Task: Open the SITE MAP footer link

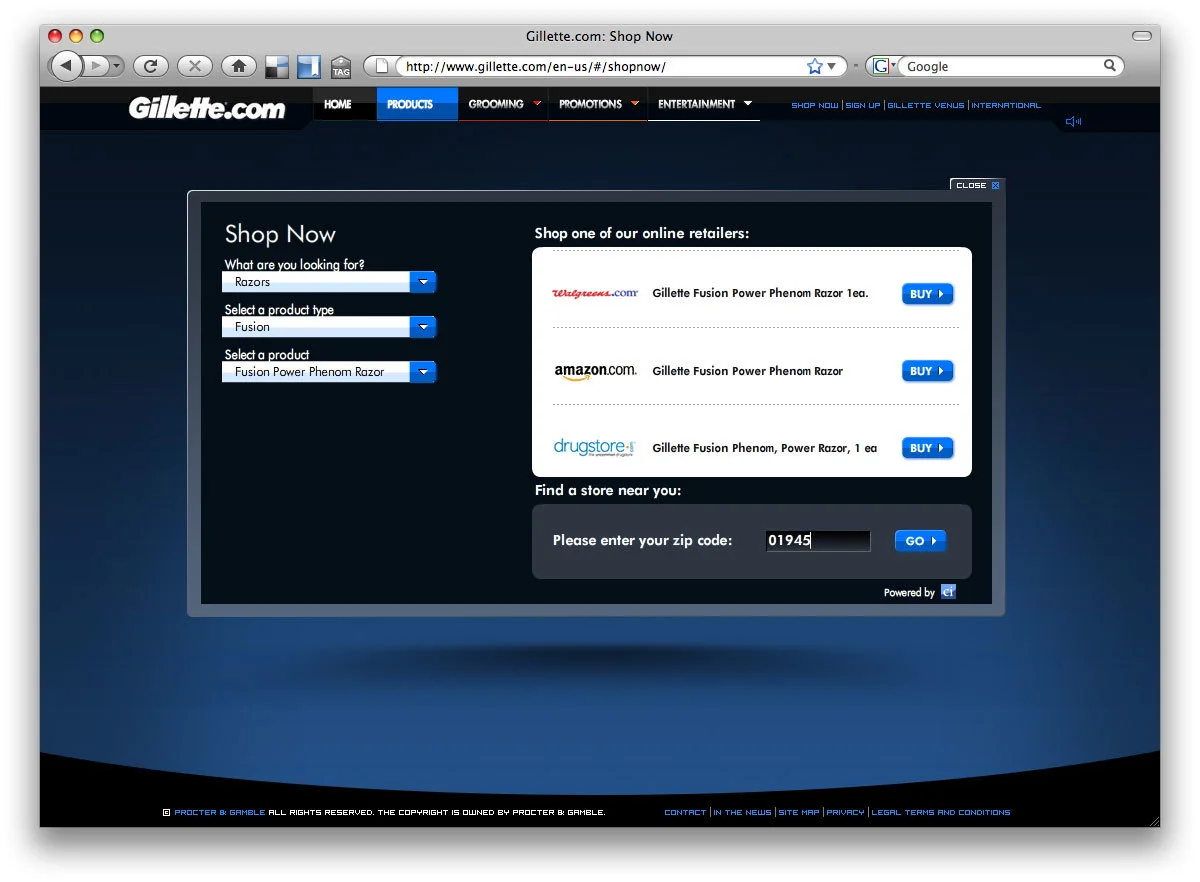Action: pyautogui.click(x=798, y=813)
